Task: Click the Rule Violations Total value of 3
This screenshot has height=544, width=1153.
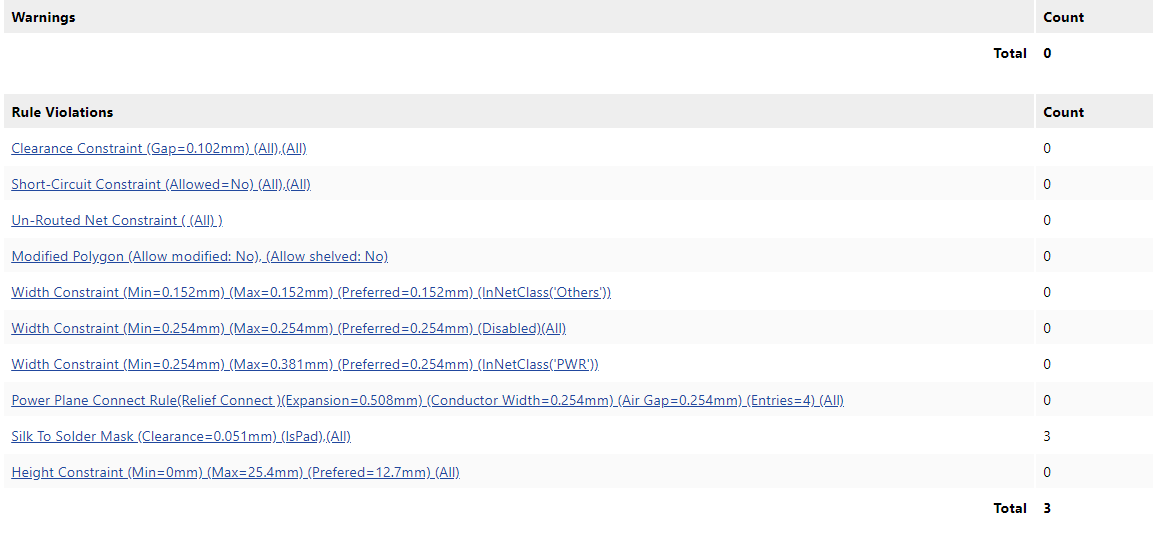Action: (x=1047, y=508)
